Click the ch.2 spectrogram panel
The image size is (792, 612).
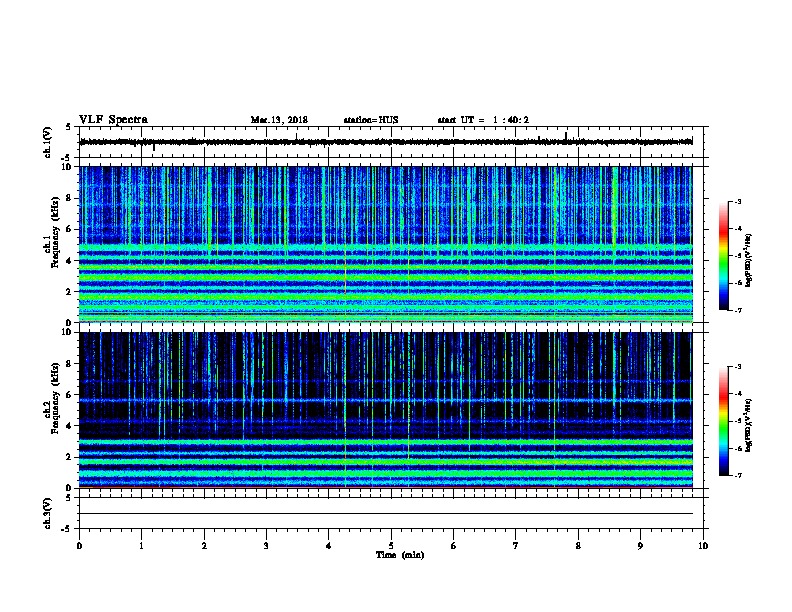point(386,410)
